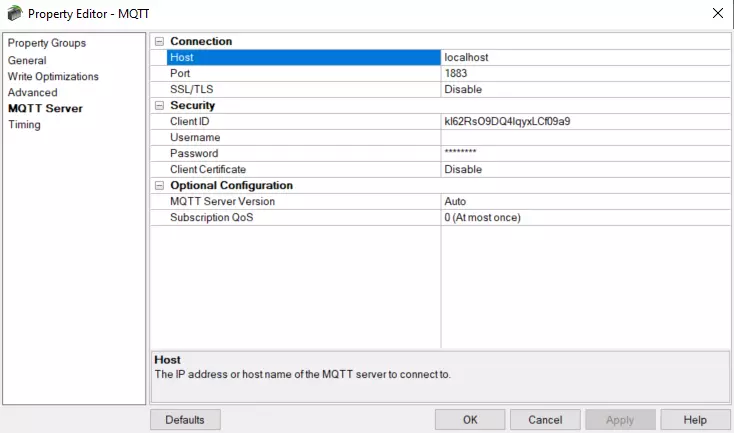Viewport: 734px width, 433px height.
Task: Open the Subscription QoS 0 (At most once) dropdown
Action: (585, 217)
